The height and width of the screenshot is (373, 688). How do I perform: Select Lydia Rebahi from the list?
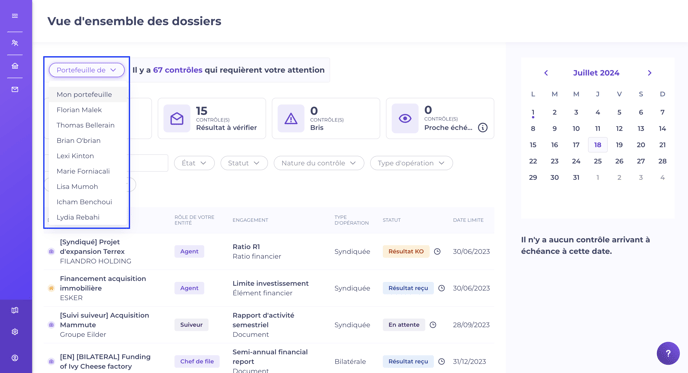tap(87, 217)
